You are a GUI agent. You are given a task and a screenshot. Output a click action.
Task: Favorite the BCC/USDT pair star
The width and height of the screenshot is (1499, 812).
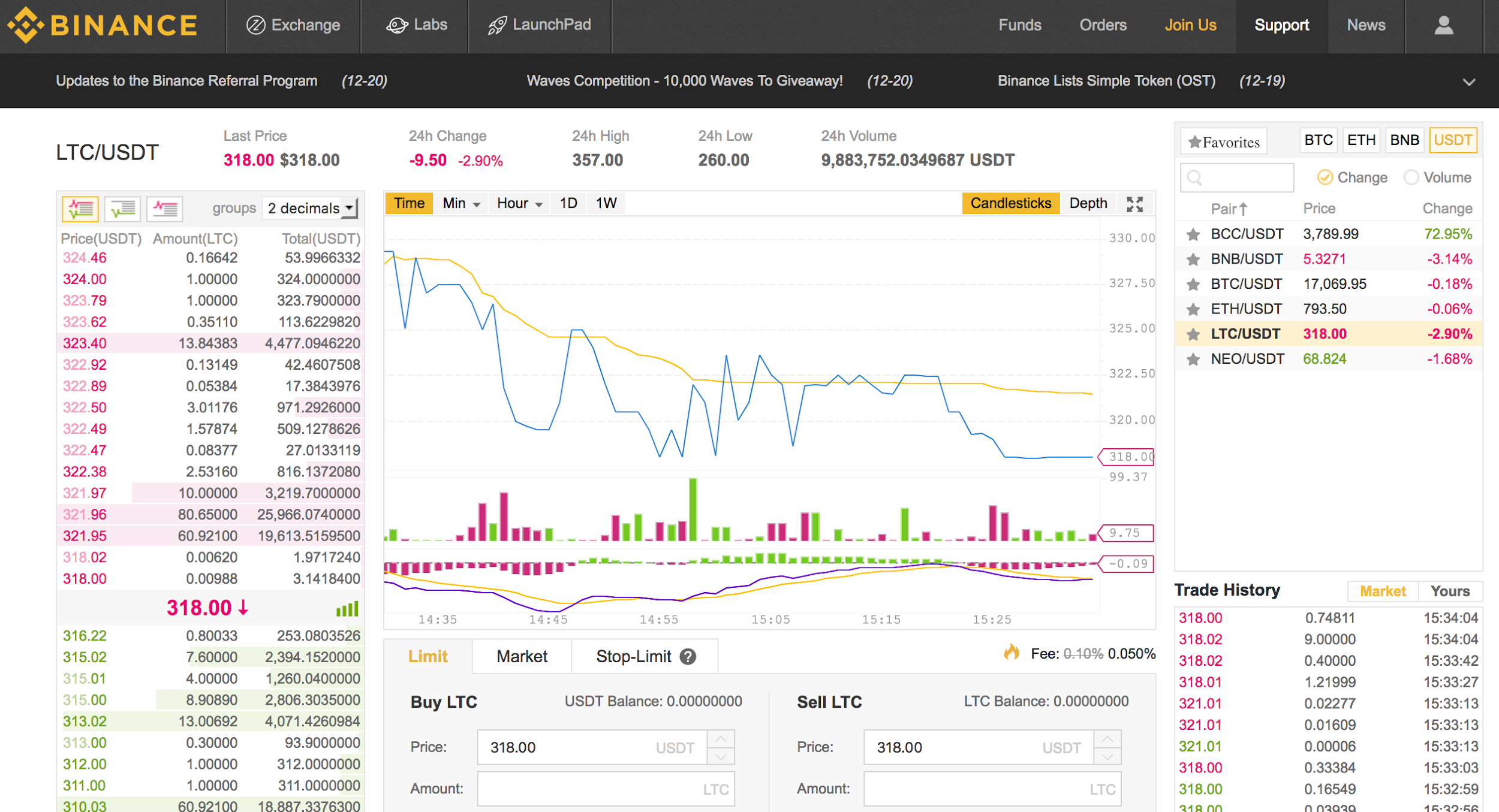(1193, 234)
